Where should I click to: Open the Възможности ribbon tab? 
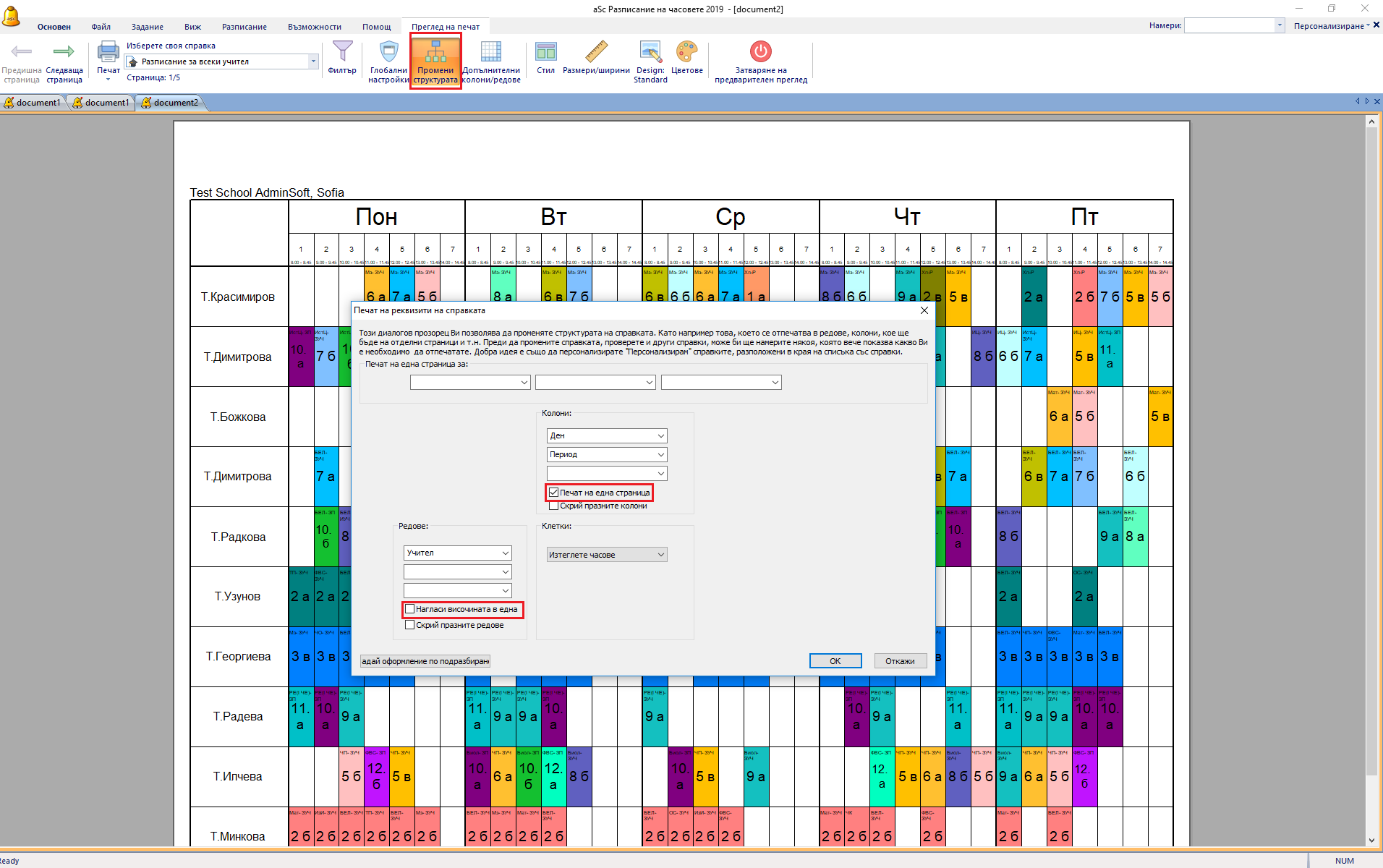click(315, 27)
